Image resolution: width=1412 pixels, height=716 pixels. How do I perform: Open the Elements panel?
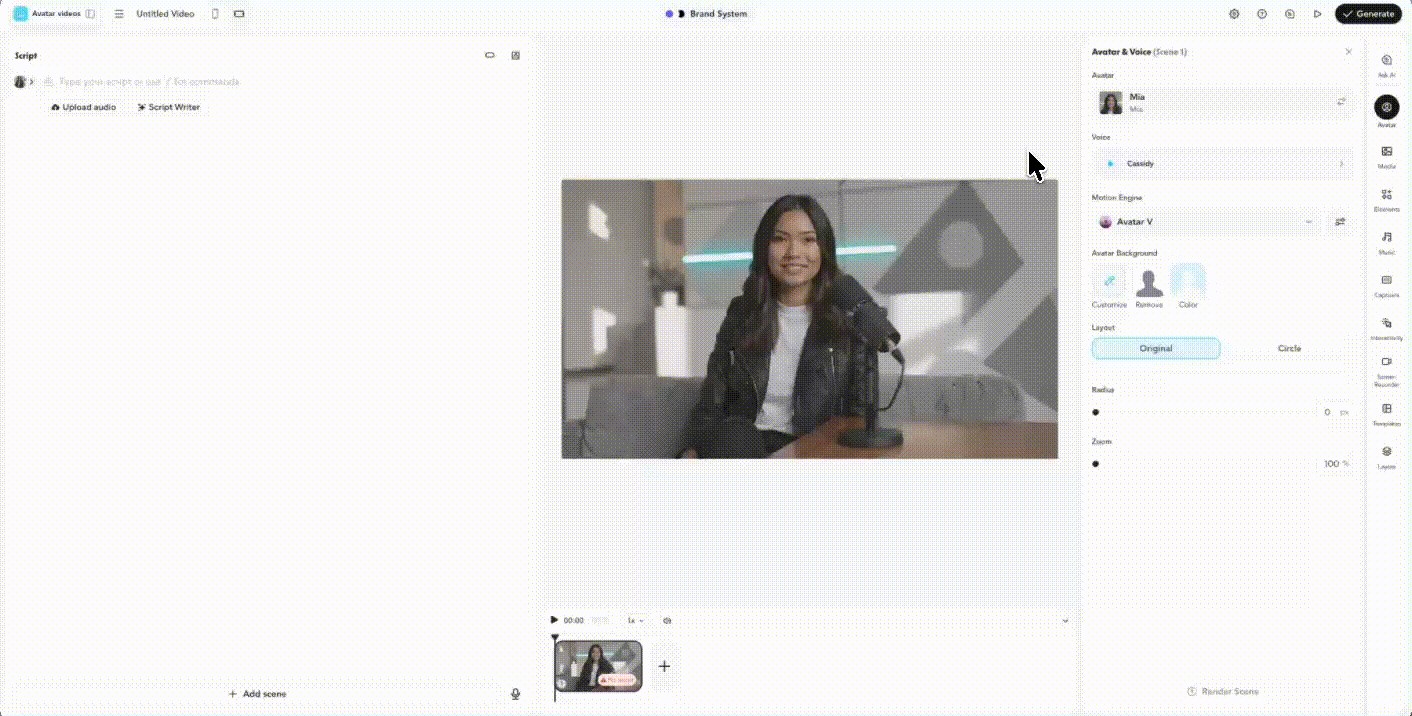[x=1386, y=198]
